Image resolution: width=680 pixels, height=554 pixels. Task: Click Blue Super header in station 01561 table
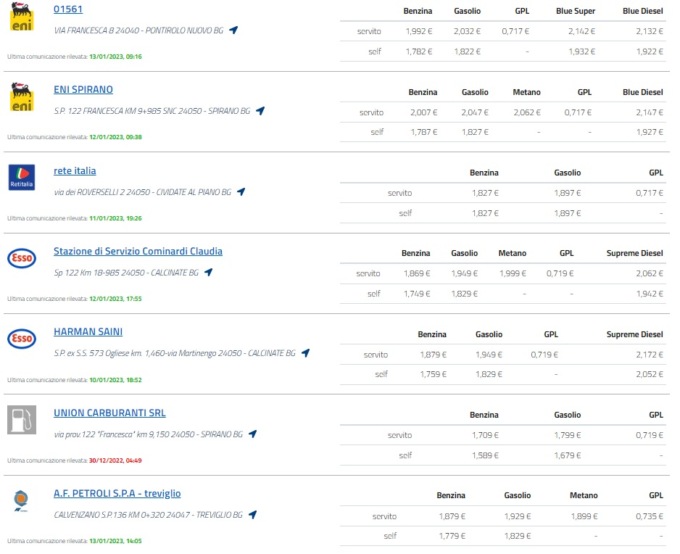coord(575,11)
